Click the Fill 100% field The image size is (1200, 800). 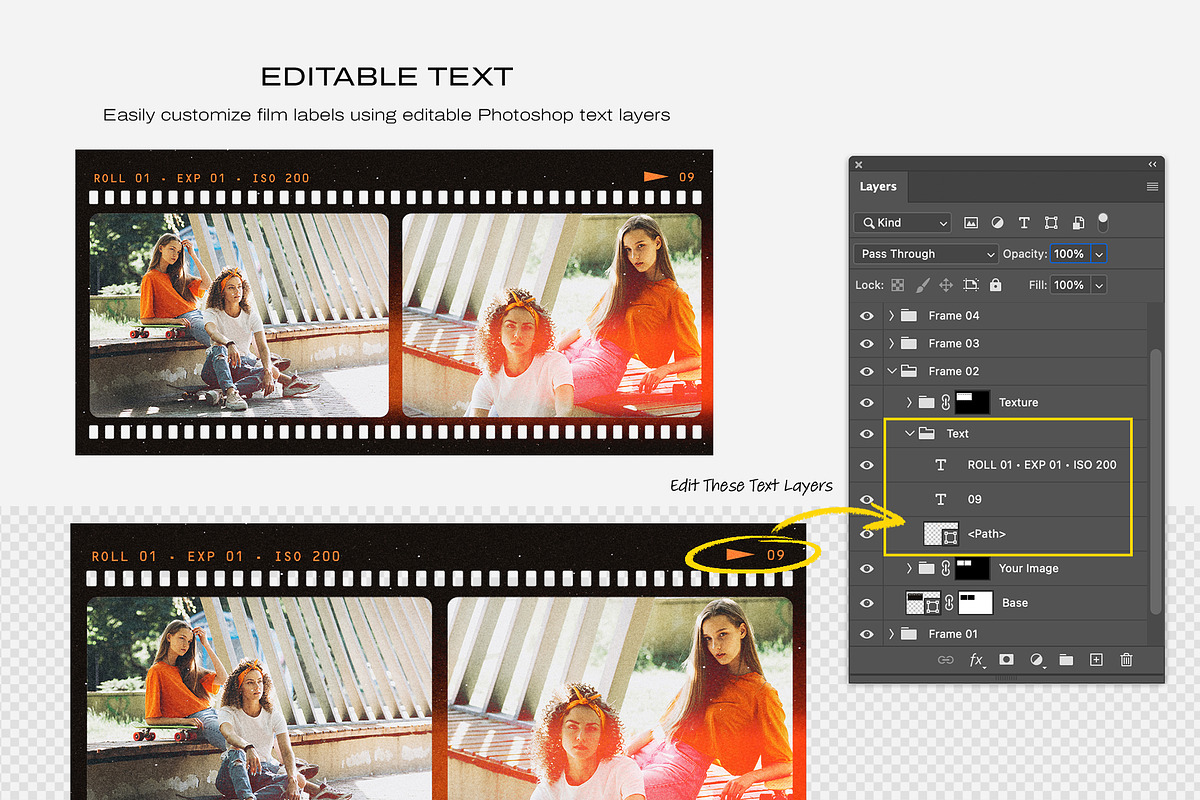1069,285
